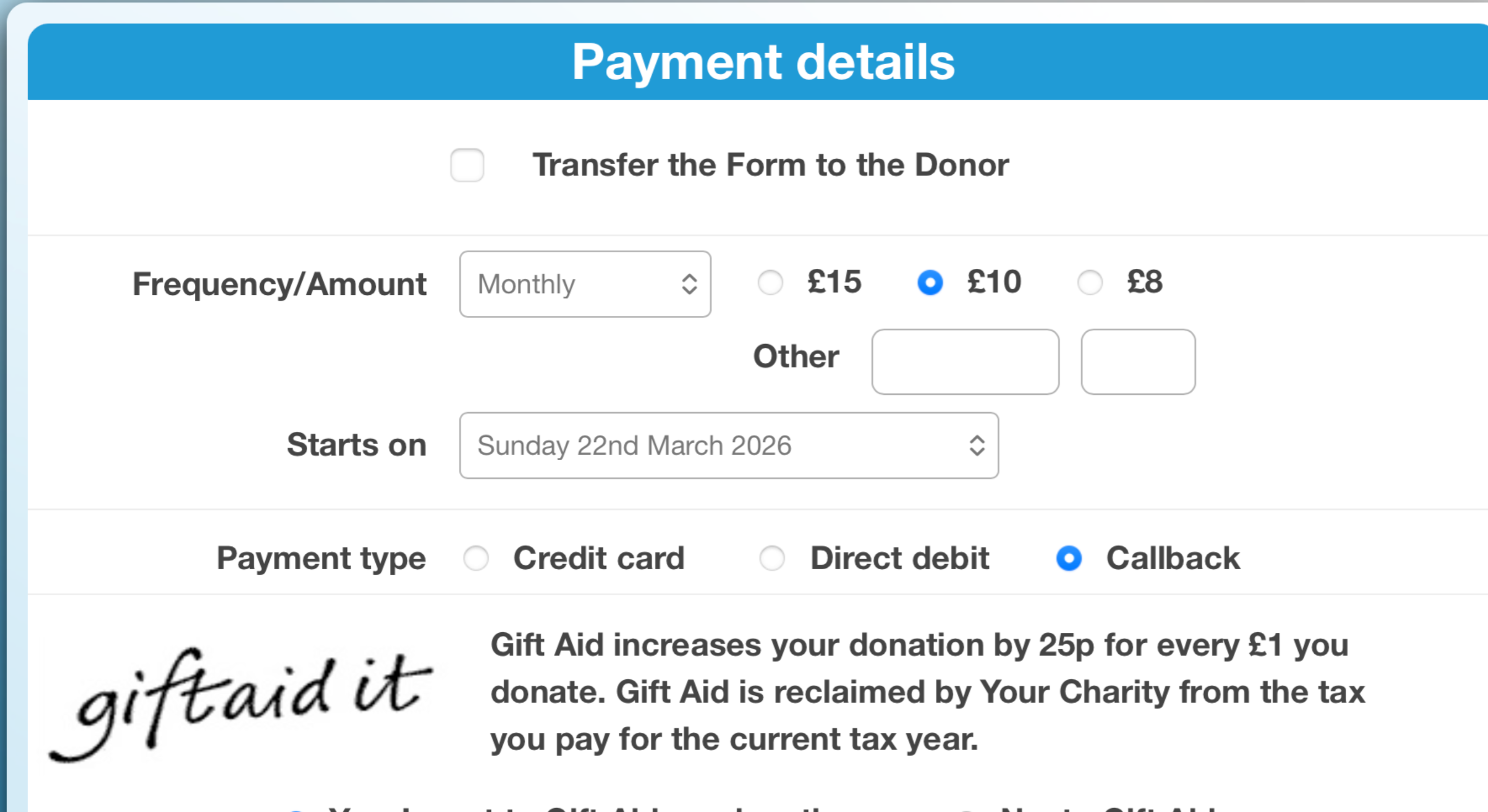1488x812 pixels.
Task: Click the small box beside the Other field
Action: 1137,361
